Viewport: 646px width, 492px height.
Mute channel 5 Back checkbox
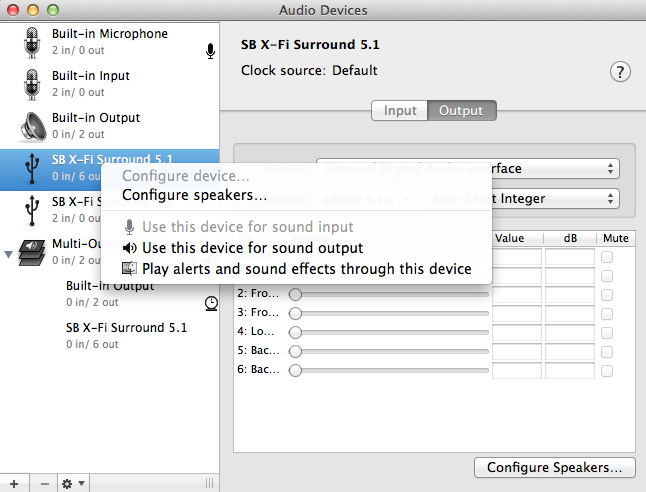pyautogui.click(x=607, y=352)
